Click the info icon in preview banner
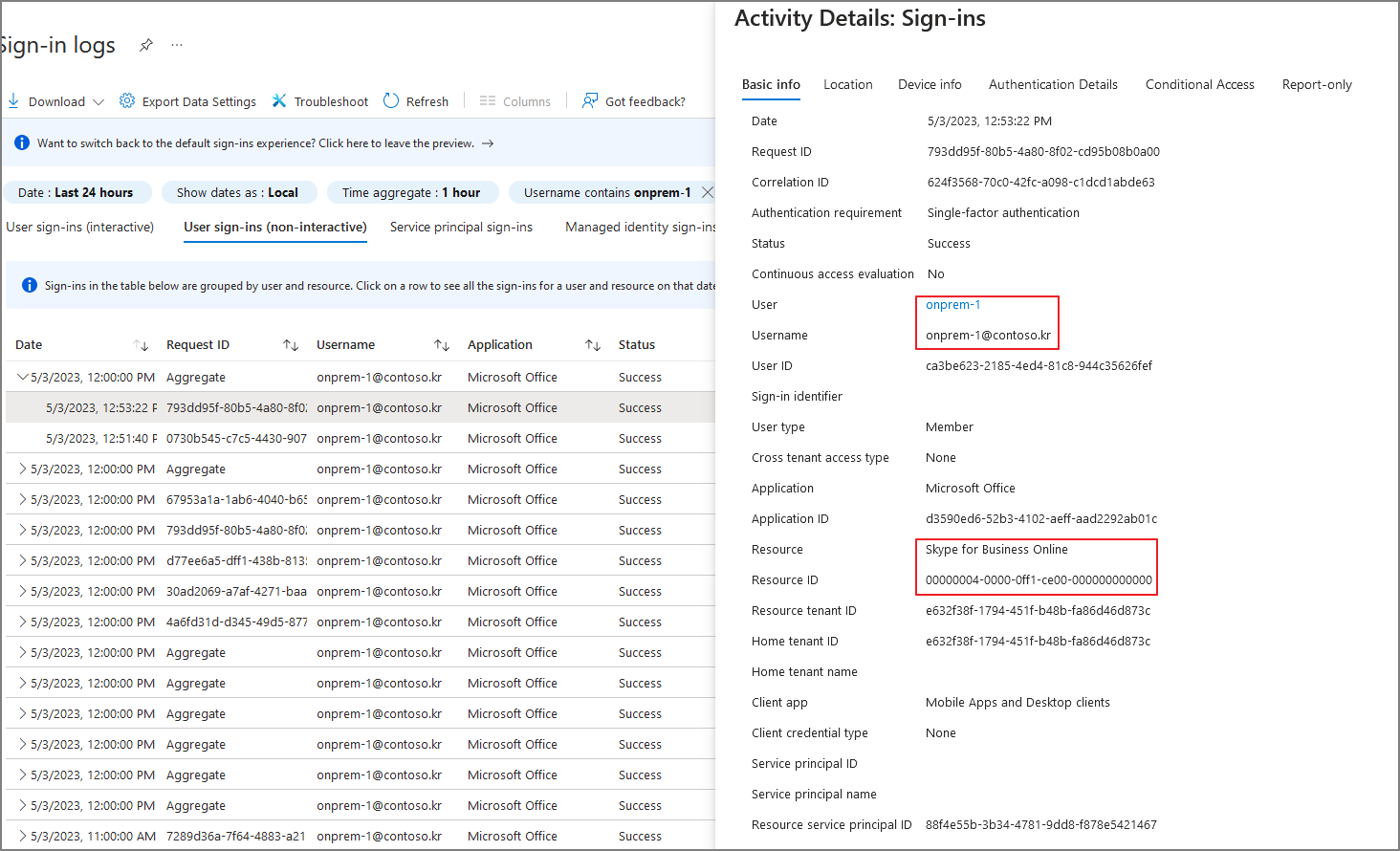The width and height of the screenshot is (1400, 851). point(22,143)
